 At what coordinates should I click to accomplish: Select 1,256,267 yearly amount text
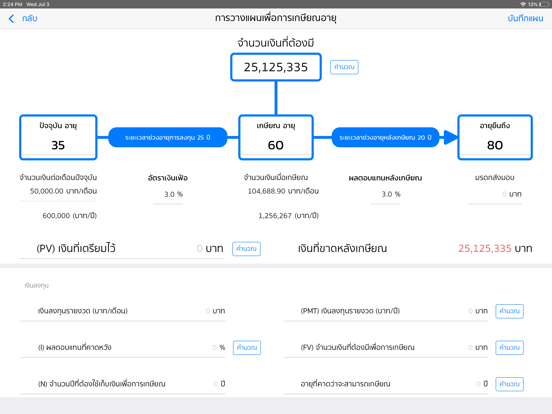click(x=288, y=215)
